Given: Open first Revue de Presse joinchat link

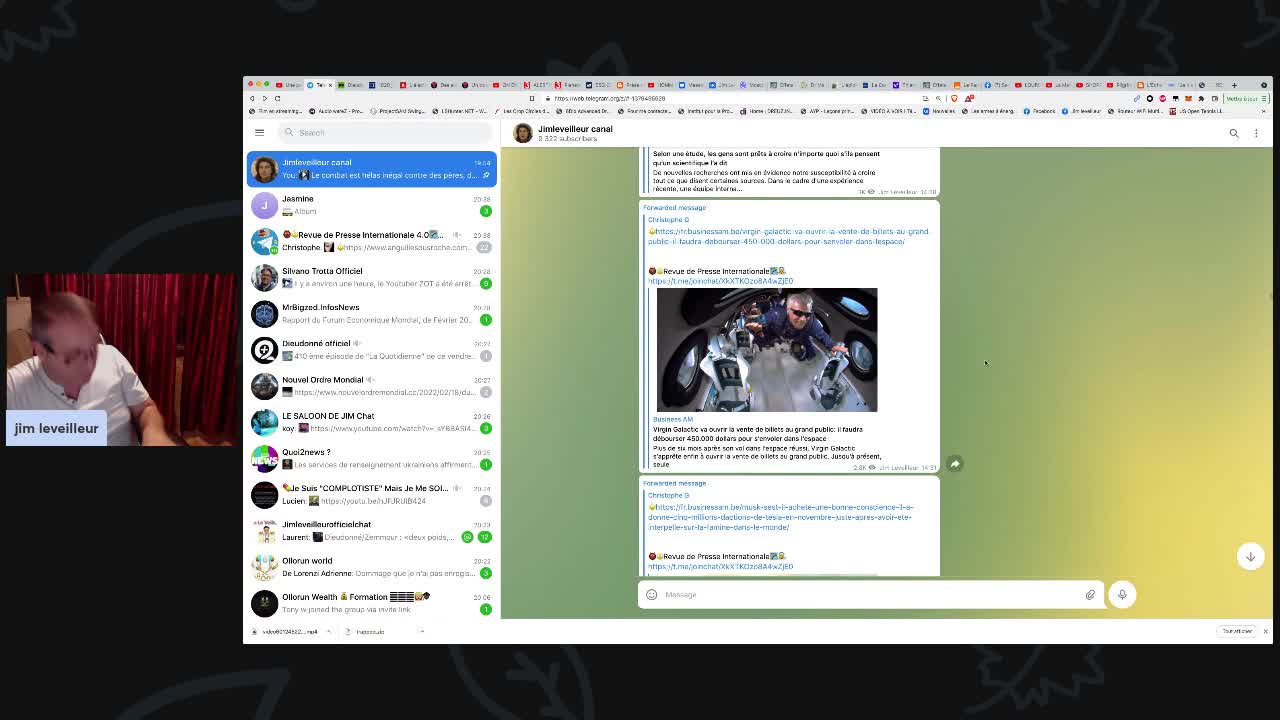Looking at the screenshot, I should (720, 281).
